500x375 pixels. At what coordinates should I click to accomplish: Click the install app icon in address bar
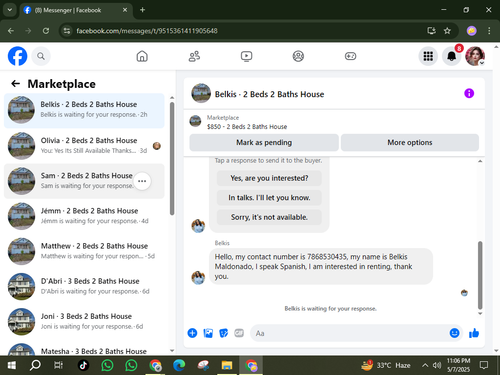pos(431,31)
